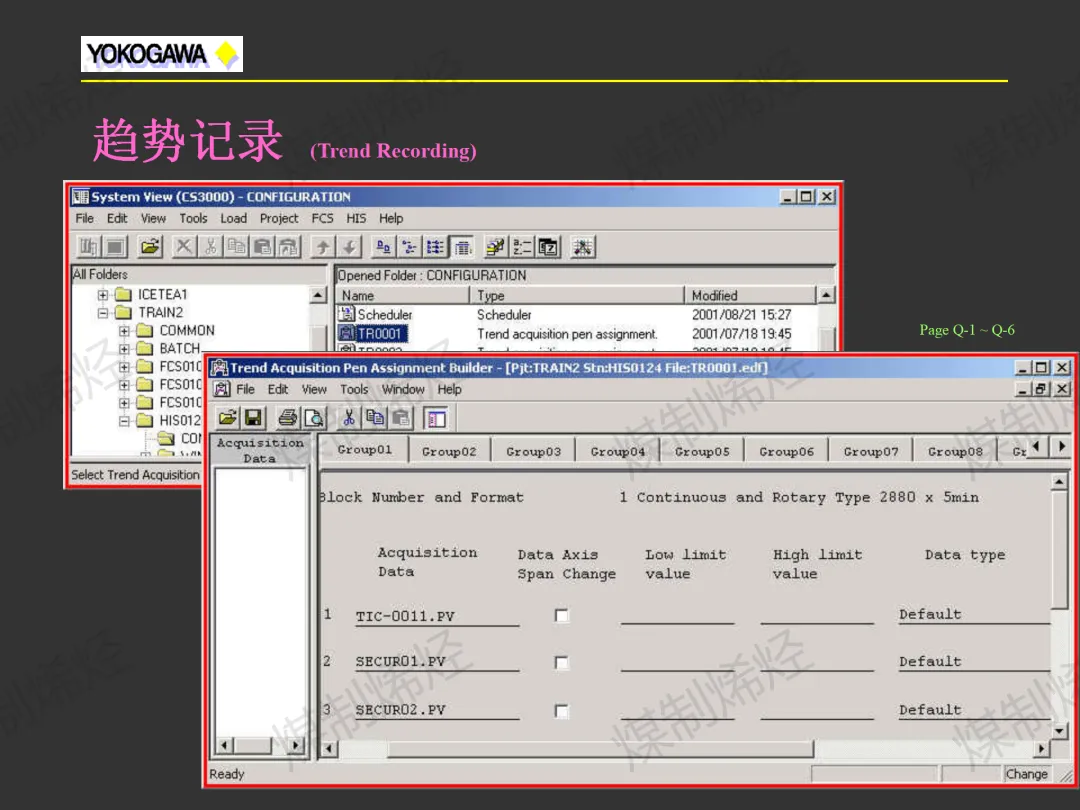Image resolution: width=1080 pixels, height=810 pixels.
Task: Click the gray window icon in System View toolbar
Action: point(114,247)
